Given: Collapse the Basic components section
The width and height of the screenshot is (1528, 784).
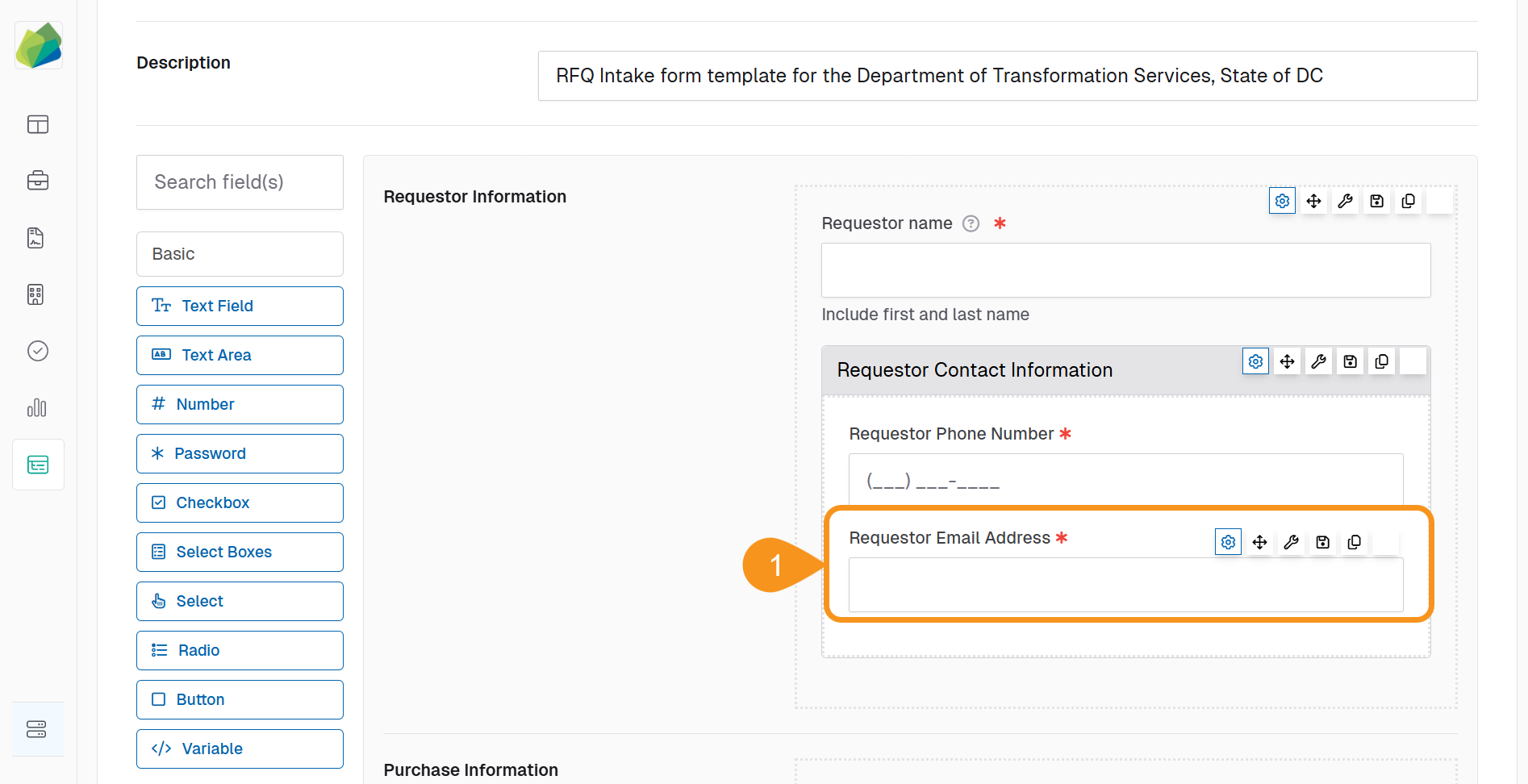Looking at the screenshot, I should (240, 253).
